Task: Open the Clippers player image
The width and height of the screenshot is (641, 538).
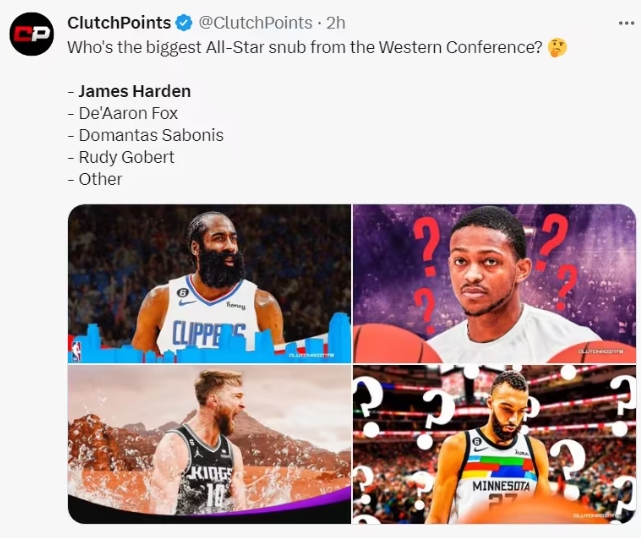Action: (209, 283)
